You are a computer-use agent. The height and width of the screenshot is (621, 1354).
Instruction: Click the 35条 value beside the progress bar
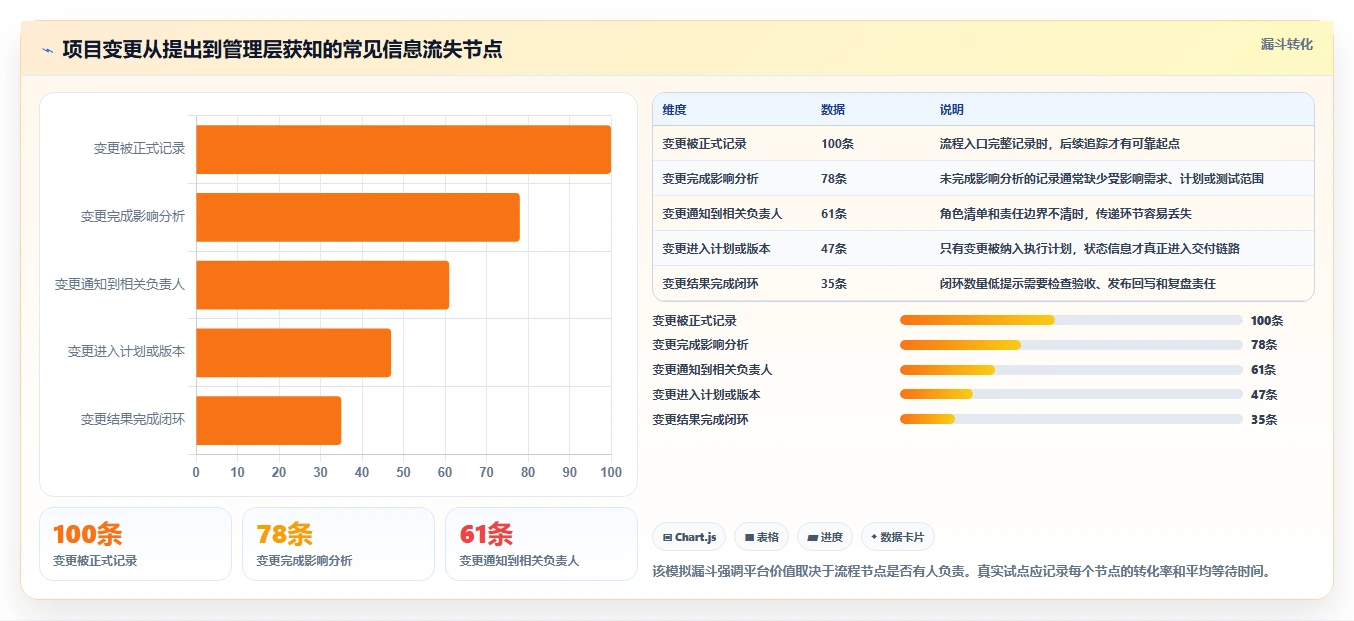pos(1264,420)
